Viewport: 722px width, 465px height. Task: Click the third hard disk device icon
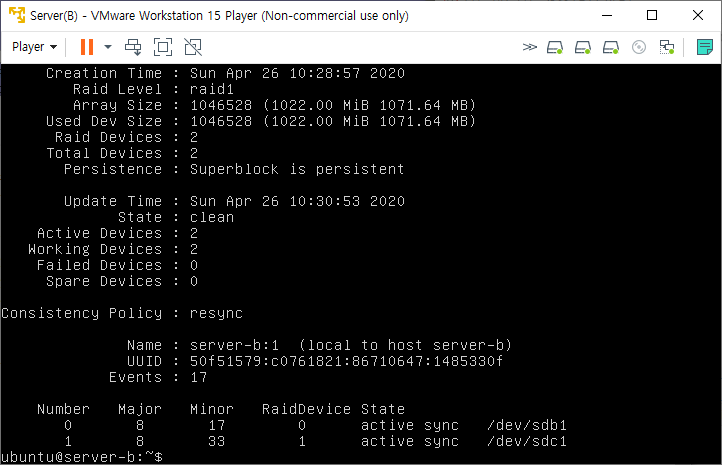pos(611,47)
